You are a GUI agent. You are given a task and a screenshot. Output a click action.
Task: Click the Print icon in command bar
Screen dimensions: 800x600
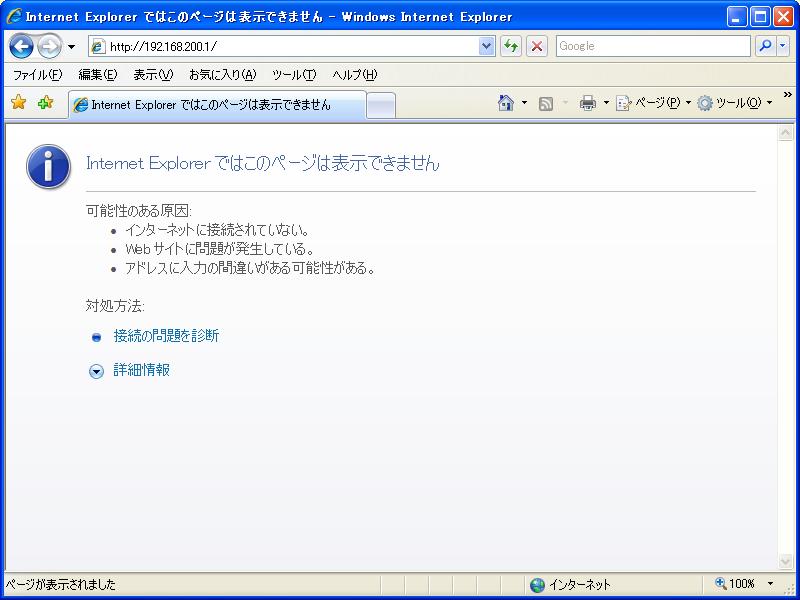coord(588,103)
